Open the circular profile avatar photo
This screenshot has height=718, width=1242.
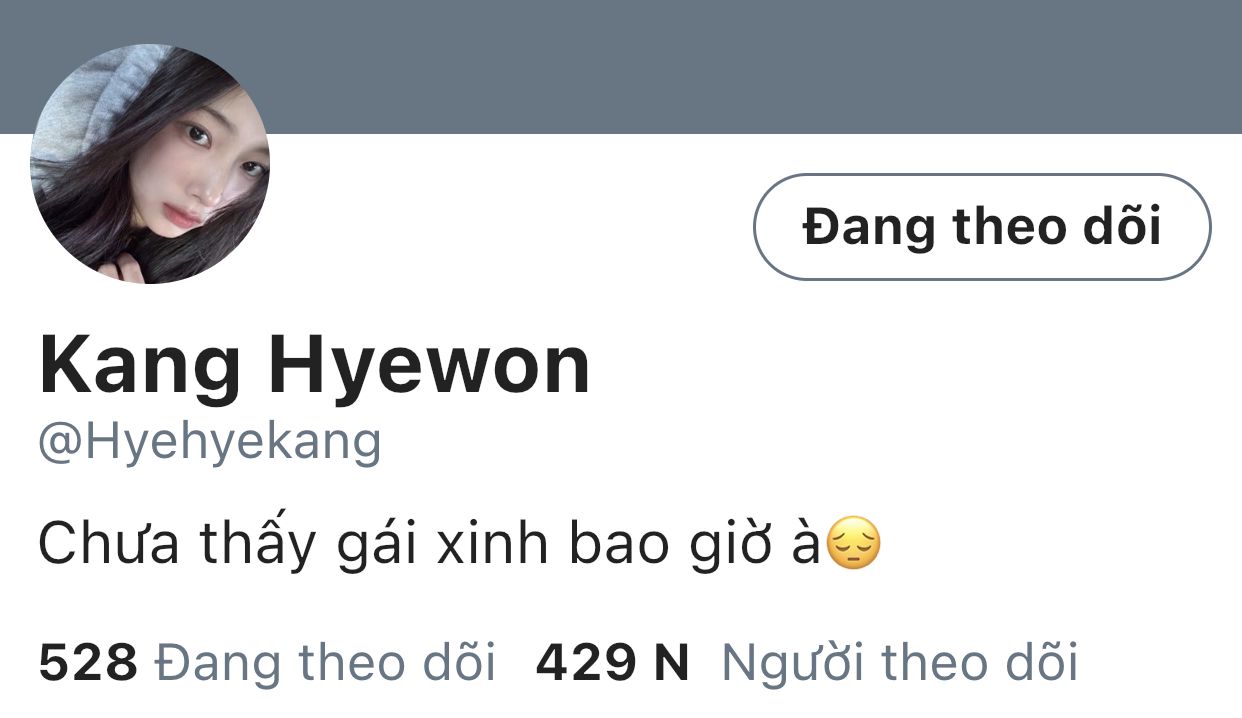pos(150,164)
